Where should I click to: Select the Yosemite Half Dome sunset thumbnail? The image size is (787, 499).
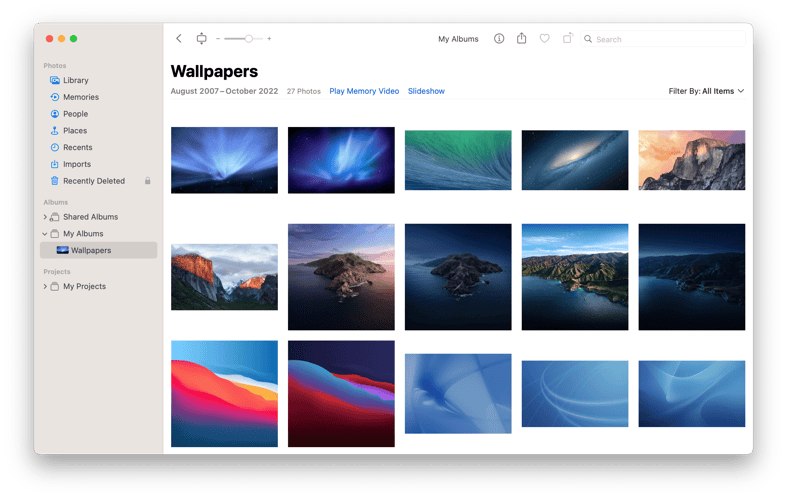click(692, 160)
